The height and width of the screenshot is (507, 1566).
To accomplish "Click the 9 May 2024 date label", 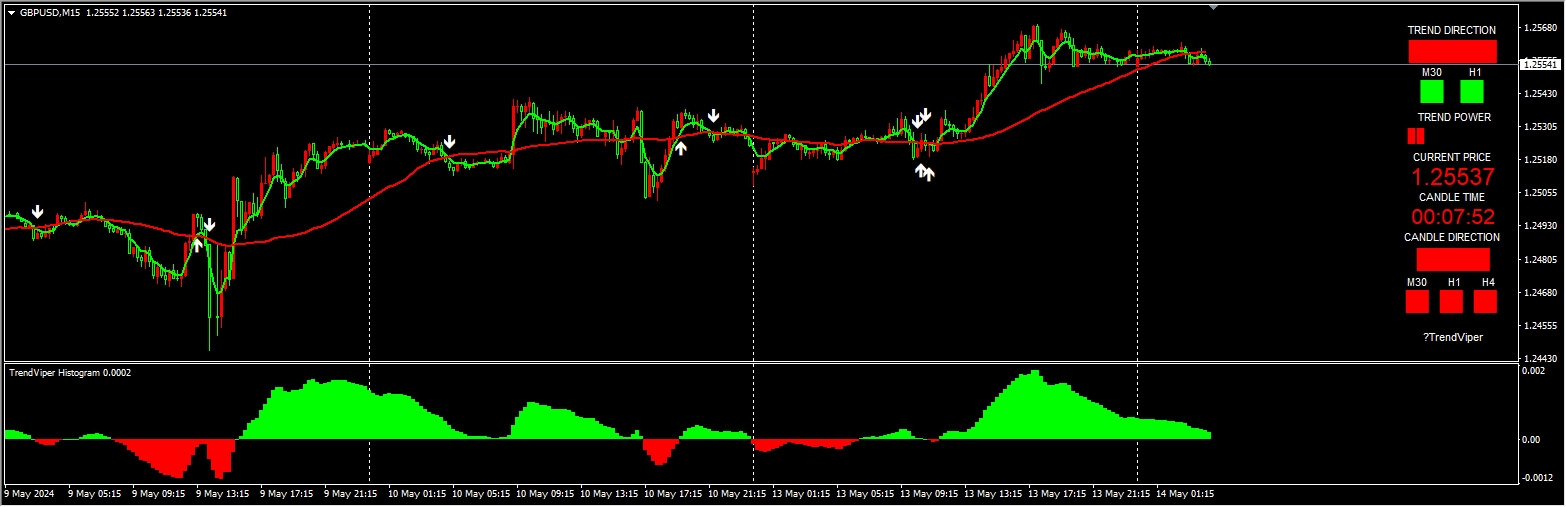I will pyautogui.click(x=30, y=494).
